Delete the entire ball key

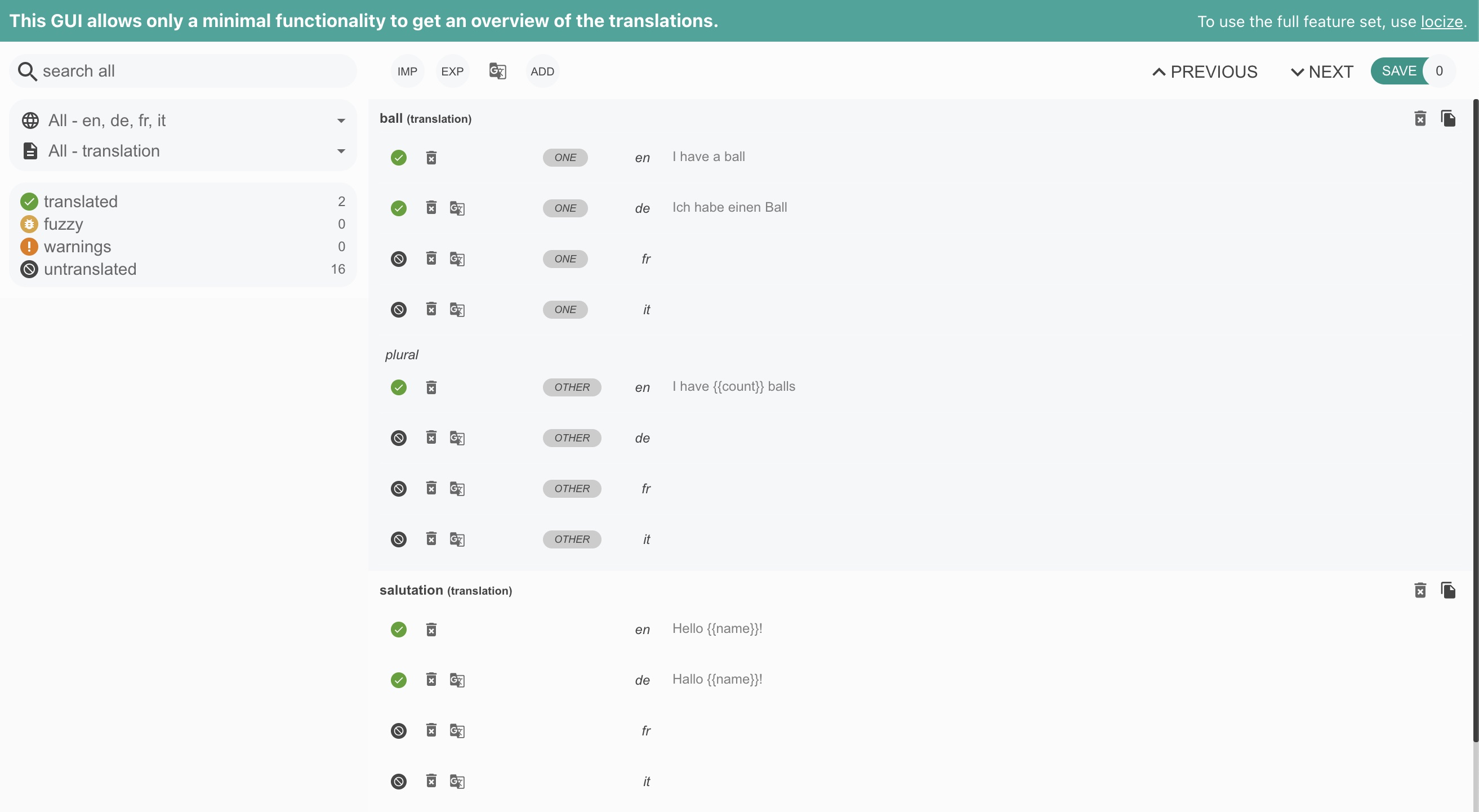coord(1420,119)
